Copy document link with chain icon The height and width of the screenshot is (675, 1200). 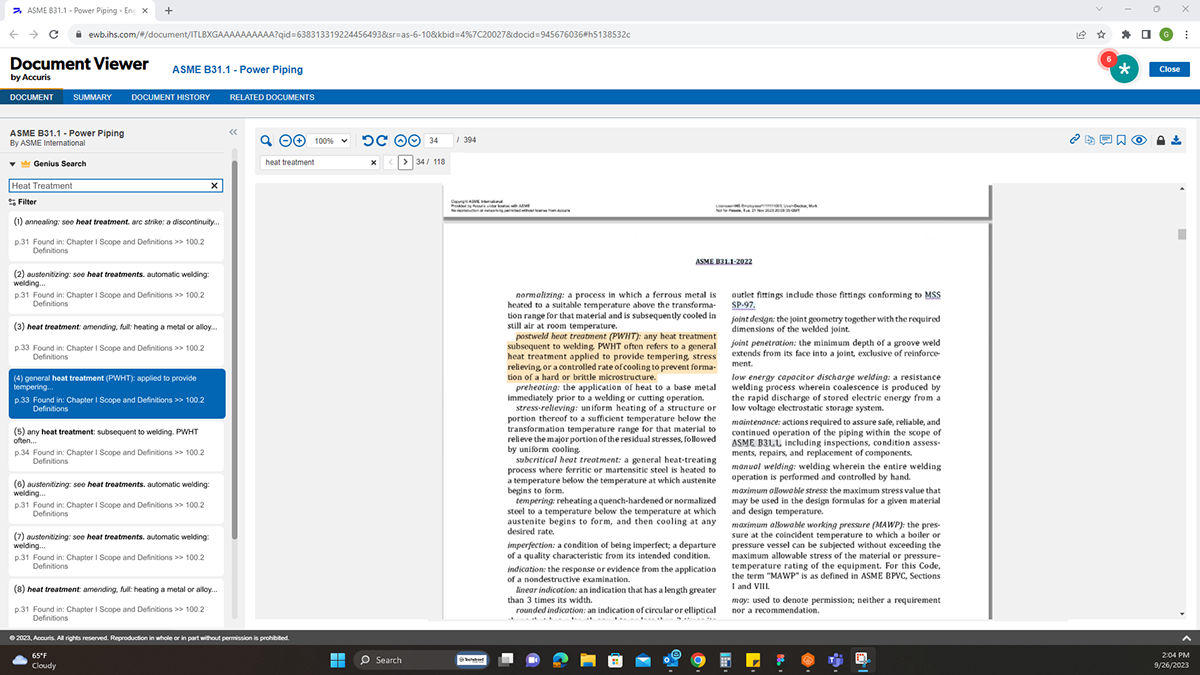[x=1075, y=140]
